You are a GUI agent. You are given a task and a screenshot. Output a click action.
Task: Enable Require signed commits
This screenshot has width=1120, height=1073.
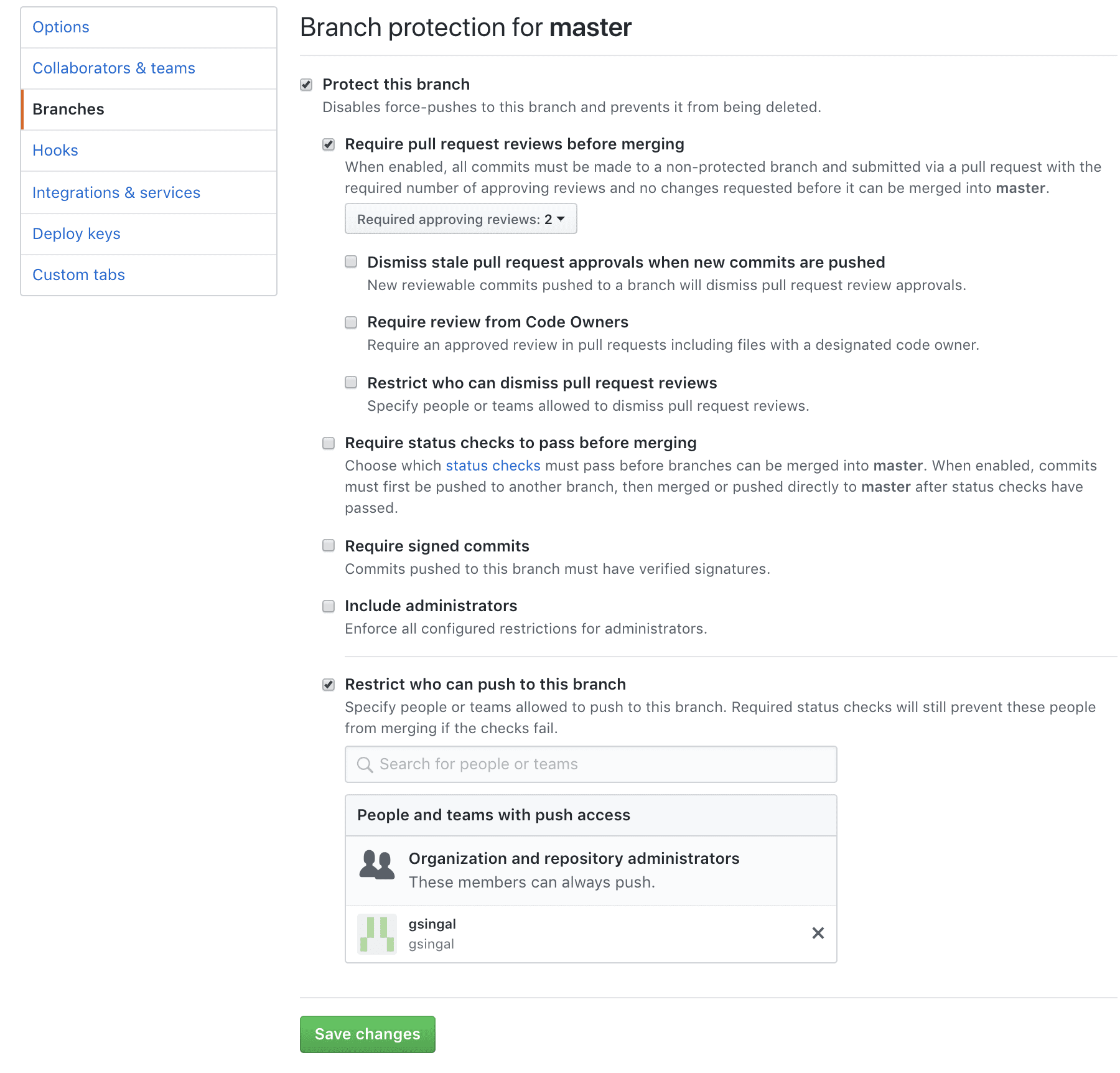[x=328, y=546]
